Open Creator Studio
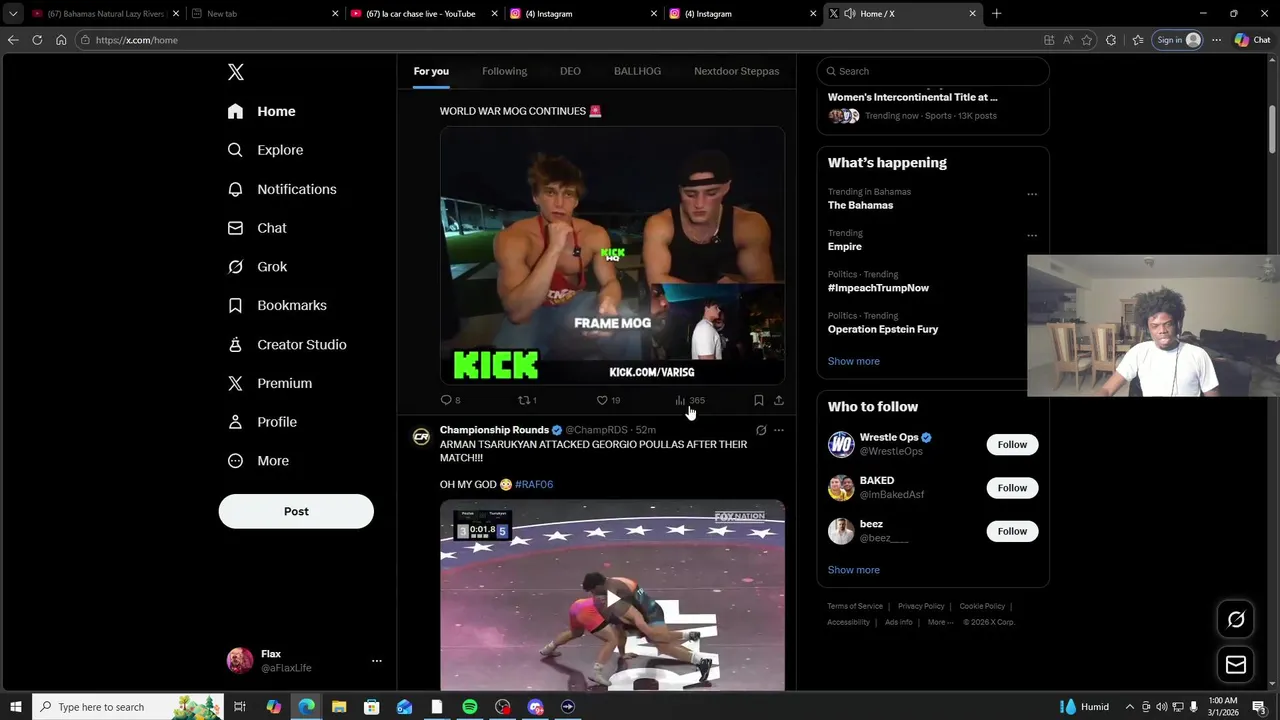1280x720 pixels. (x=287, y=344)
